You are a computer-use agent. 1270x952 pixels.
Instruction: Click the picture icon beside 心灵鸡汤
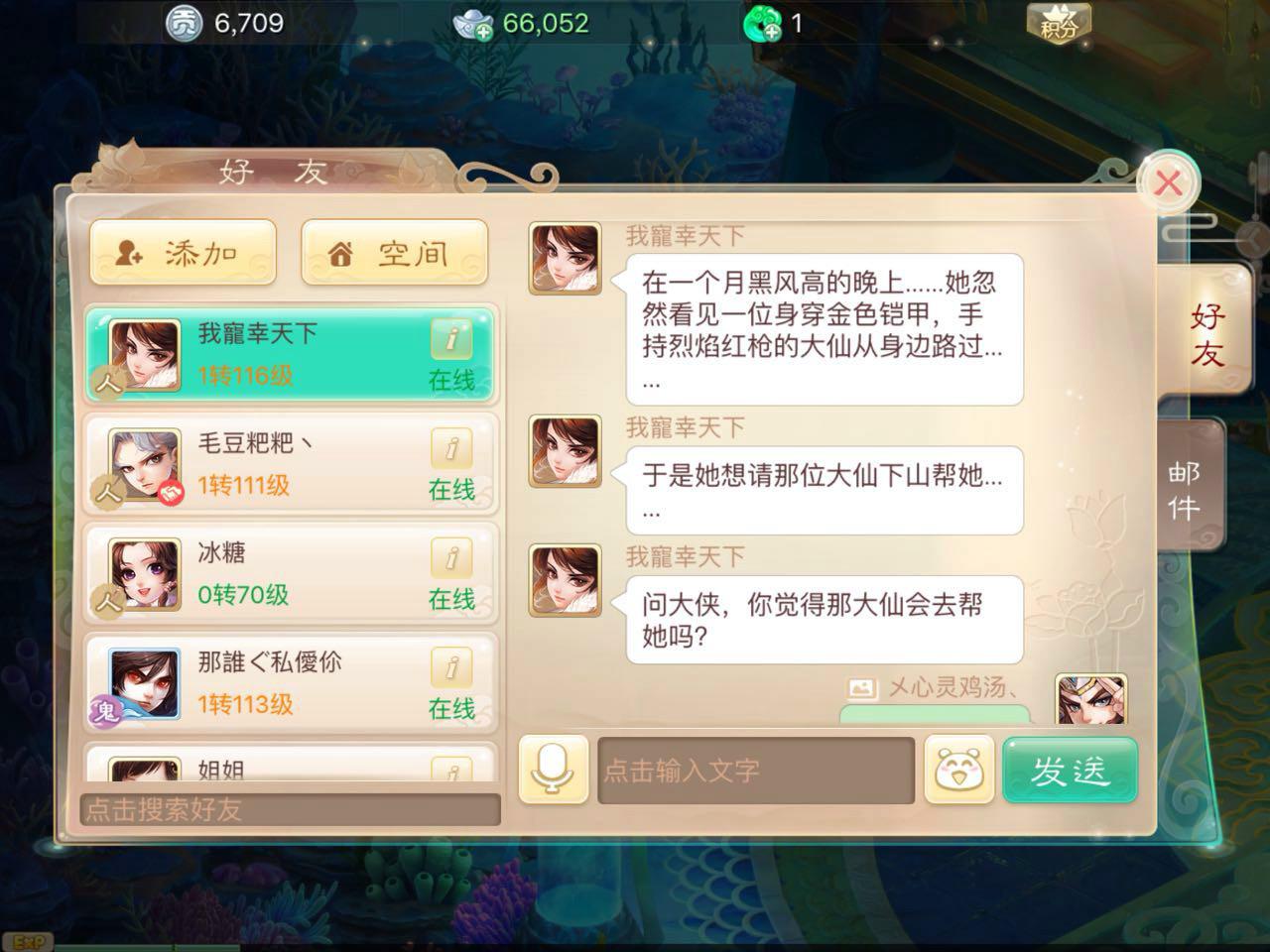pos(861,687)
